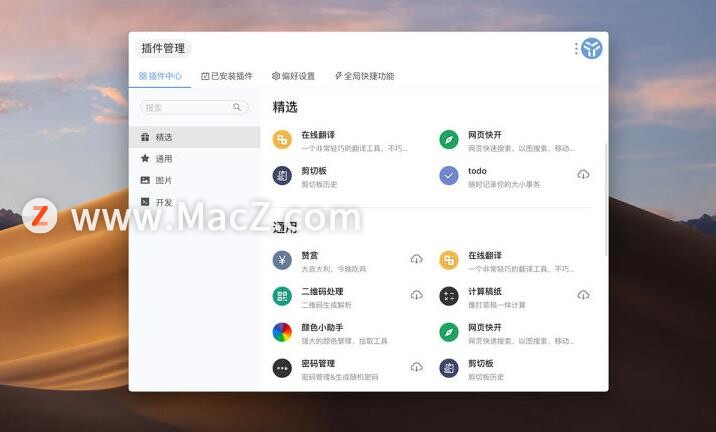
Task: Select the 图片 sidebar category
Action: pyautogui.click(x=195, y=180)
